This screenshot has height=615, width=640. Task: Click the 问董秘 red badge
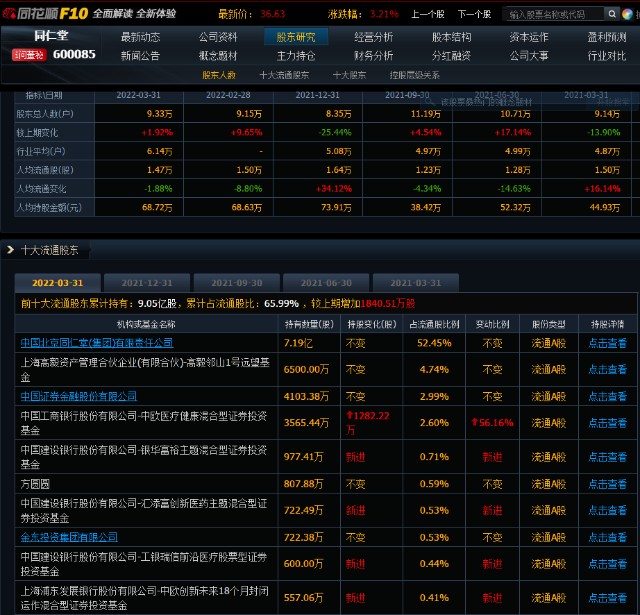[29, 55]
